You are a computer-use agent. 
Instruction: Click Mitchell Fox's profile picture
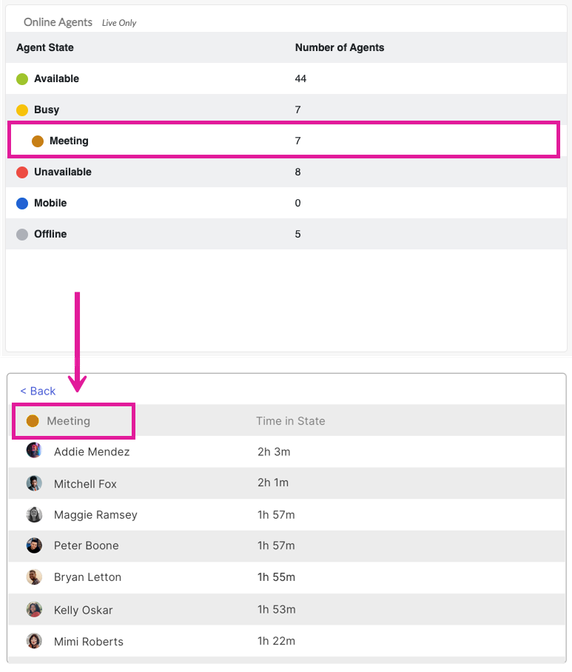coord(34,483)
